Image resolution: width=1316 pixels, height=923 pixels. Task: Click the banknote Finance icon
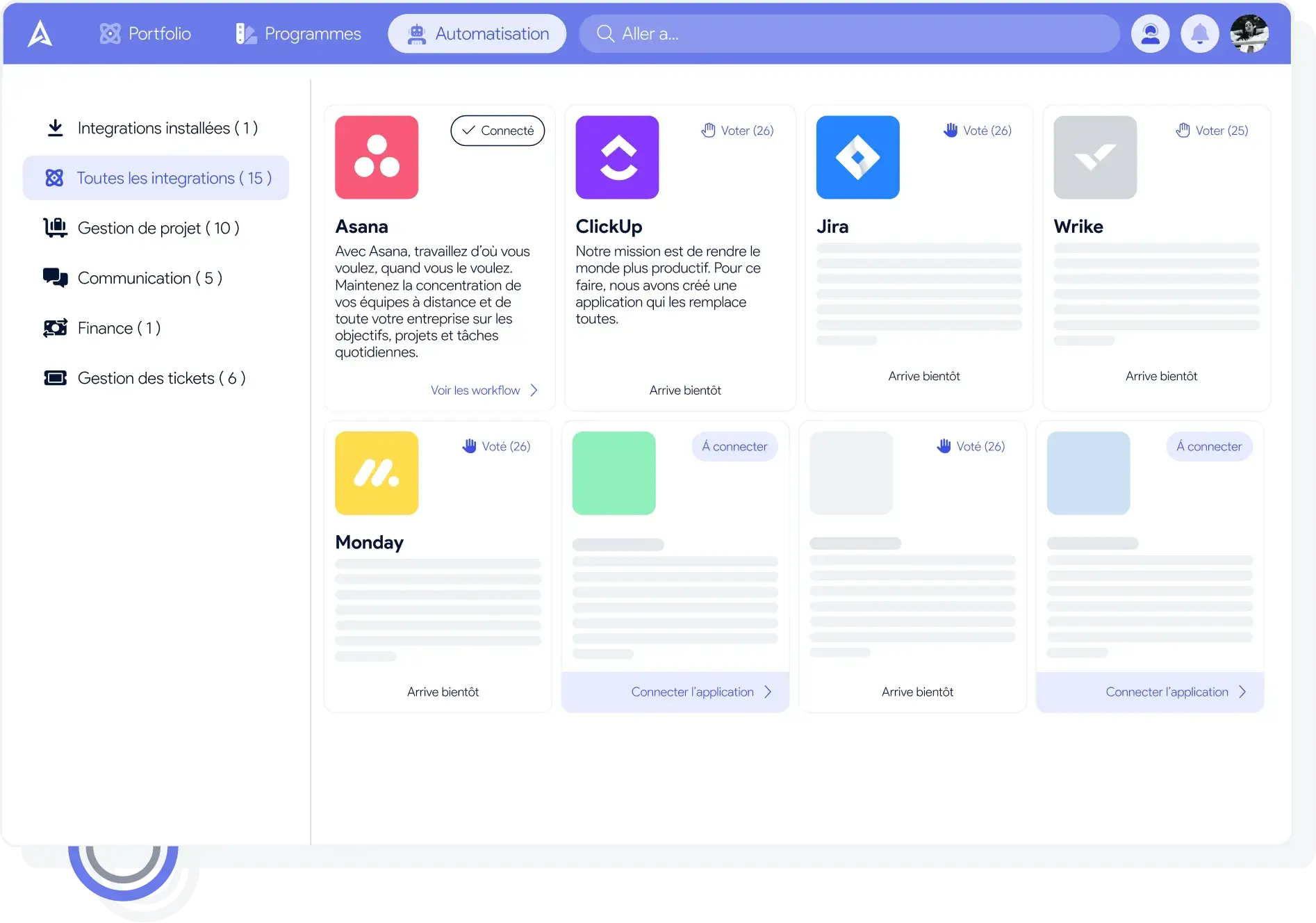[x=55, y=328]
